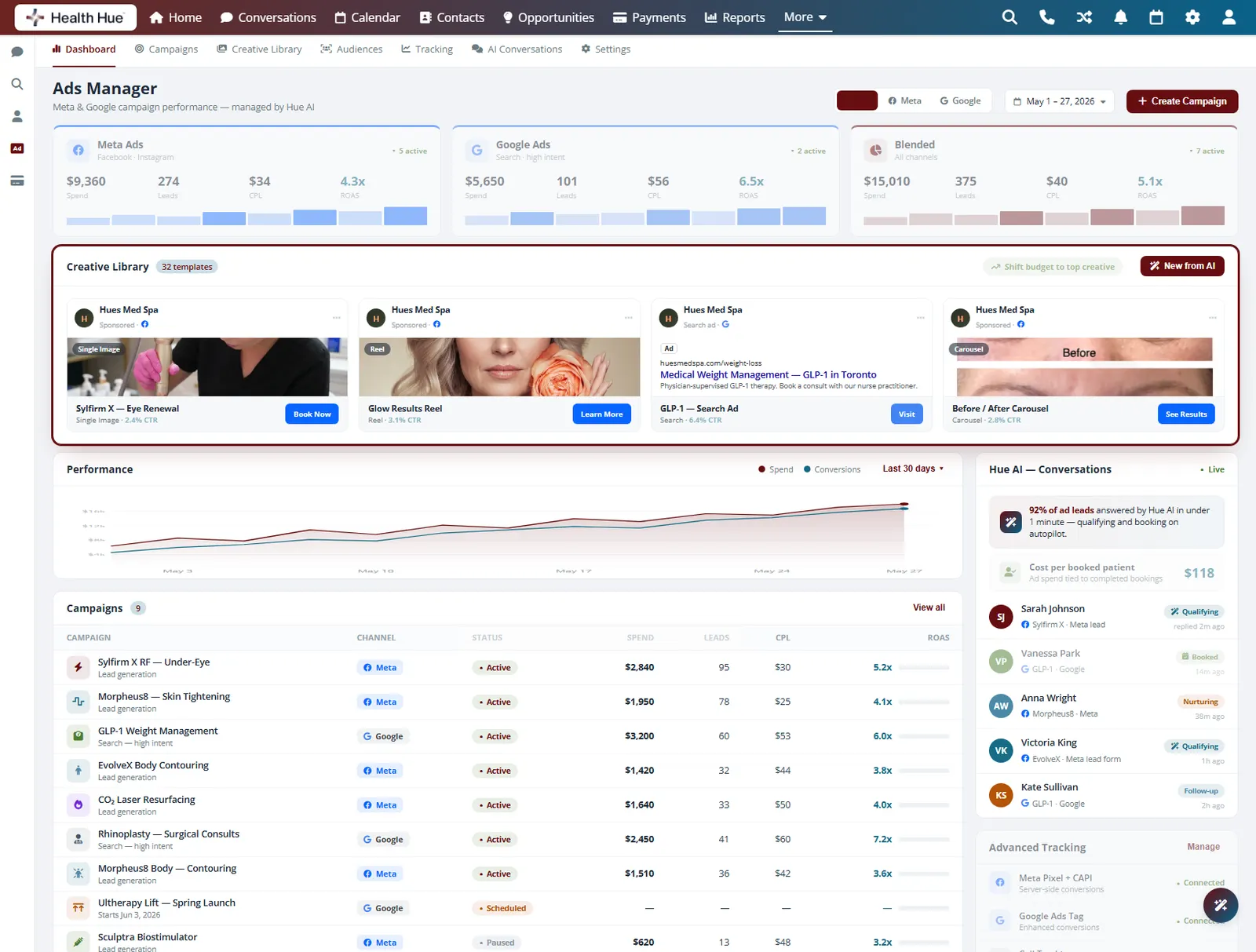1256x952 pixels.
Task: Open Payments in top navigation
Action: [x=649, y=17]
